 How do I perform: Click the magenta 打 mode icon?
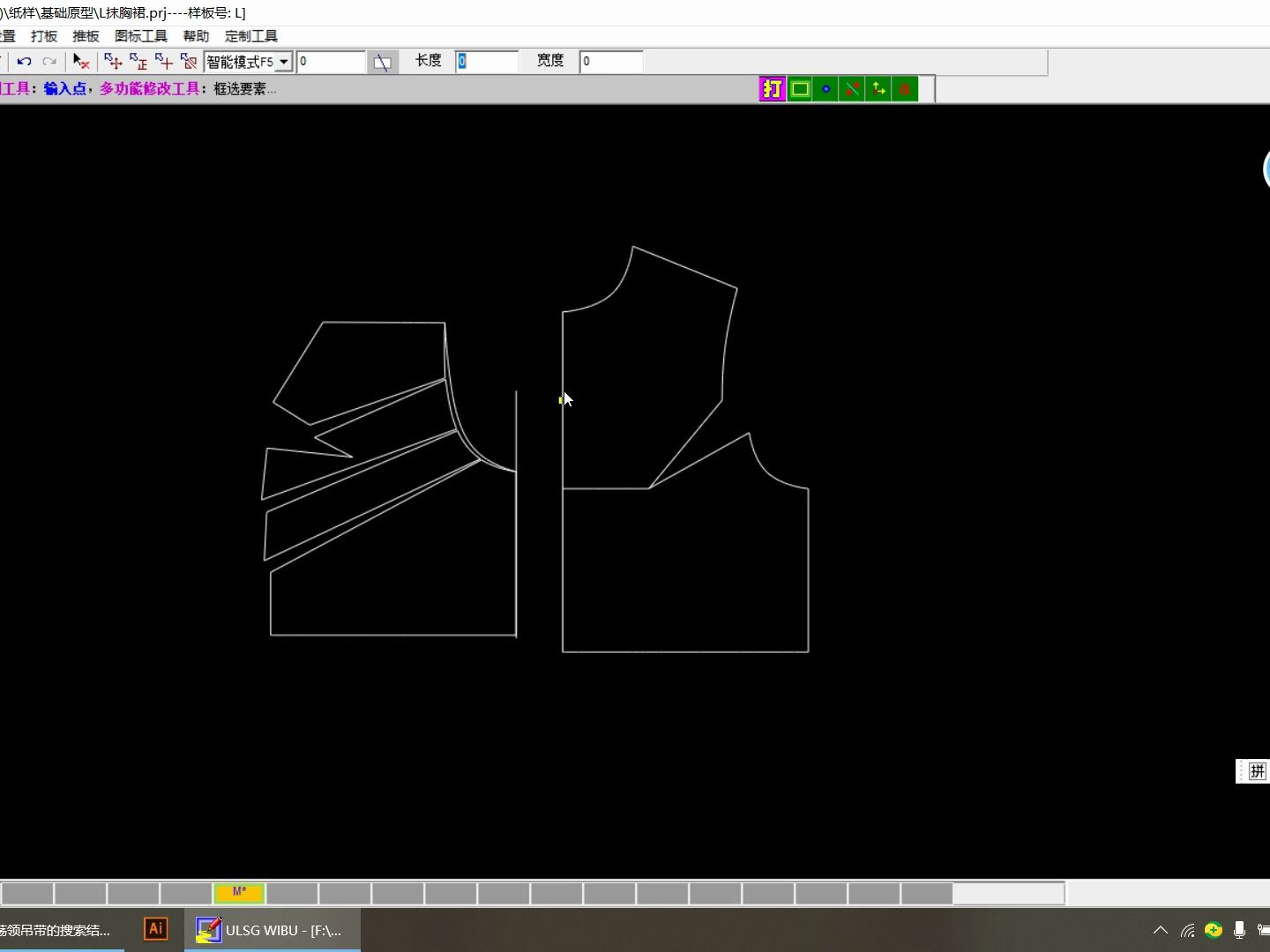773,89
